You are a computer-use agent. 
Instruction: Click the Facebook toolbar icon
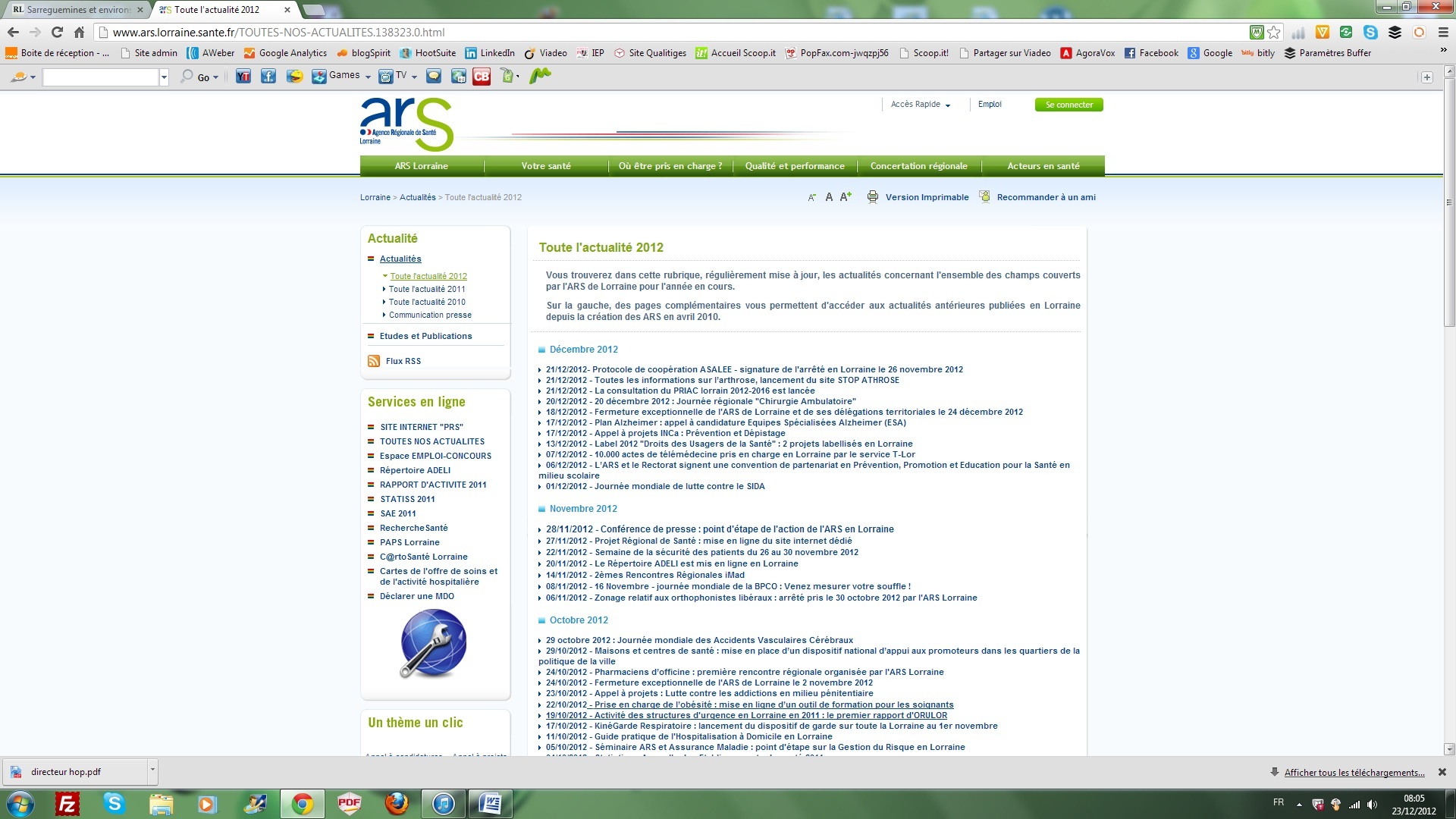pos(268,76)
